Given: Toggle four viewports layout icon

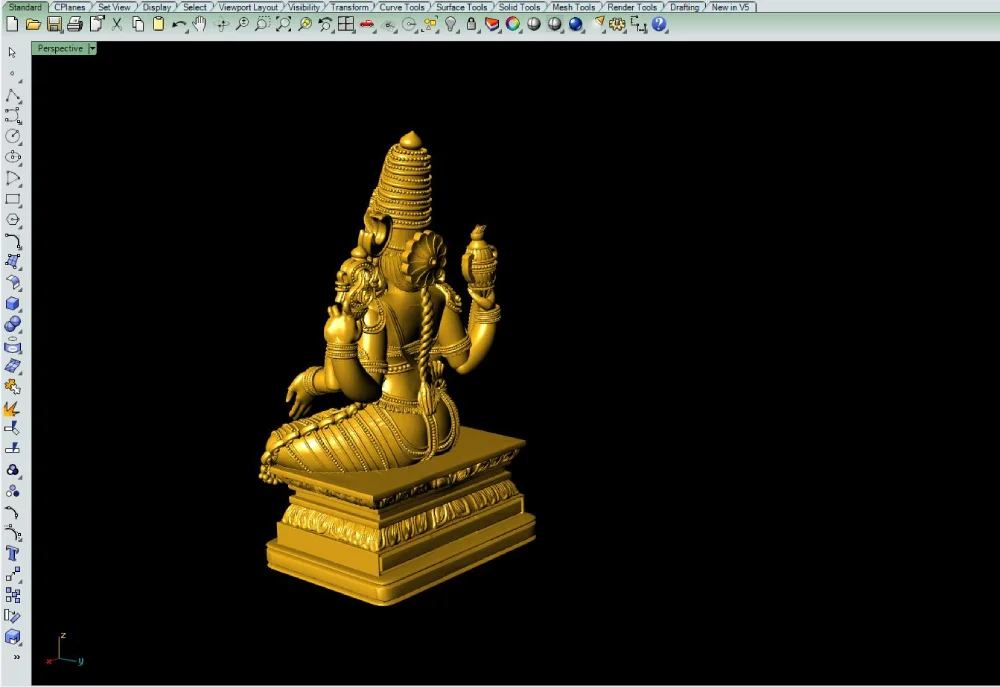Looking at the screenshot, I should click(x=346, y=24).
